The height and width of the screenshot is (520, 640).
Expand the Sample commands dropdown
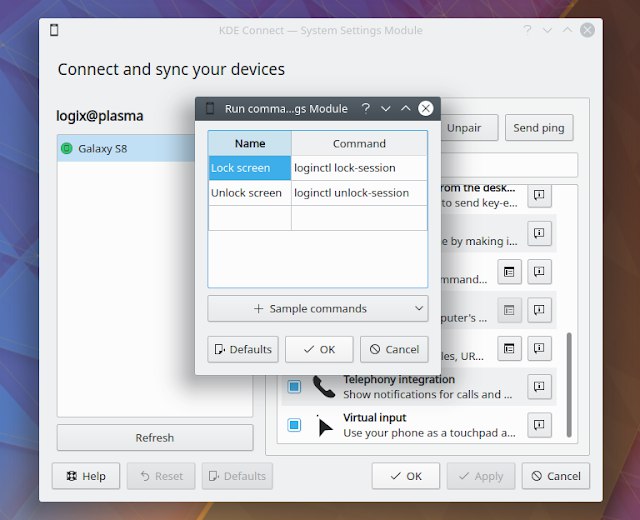click(x=318, y=309)
